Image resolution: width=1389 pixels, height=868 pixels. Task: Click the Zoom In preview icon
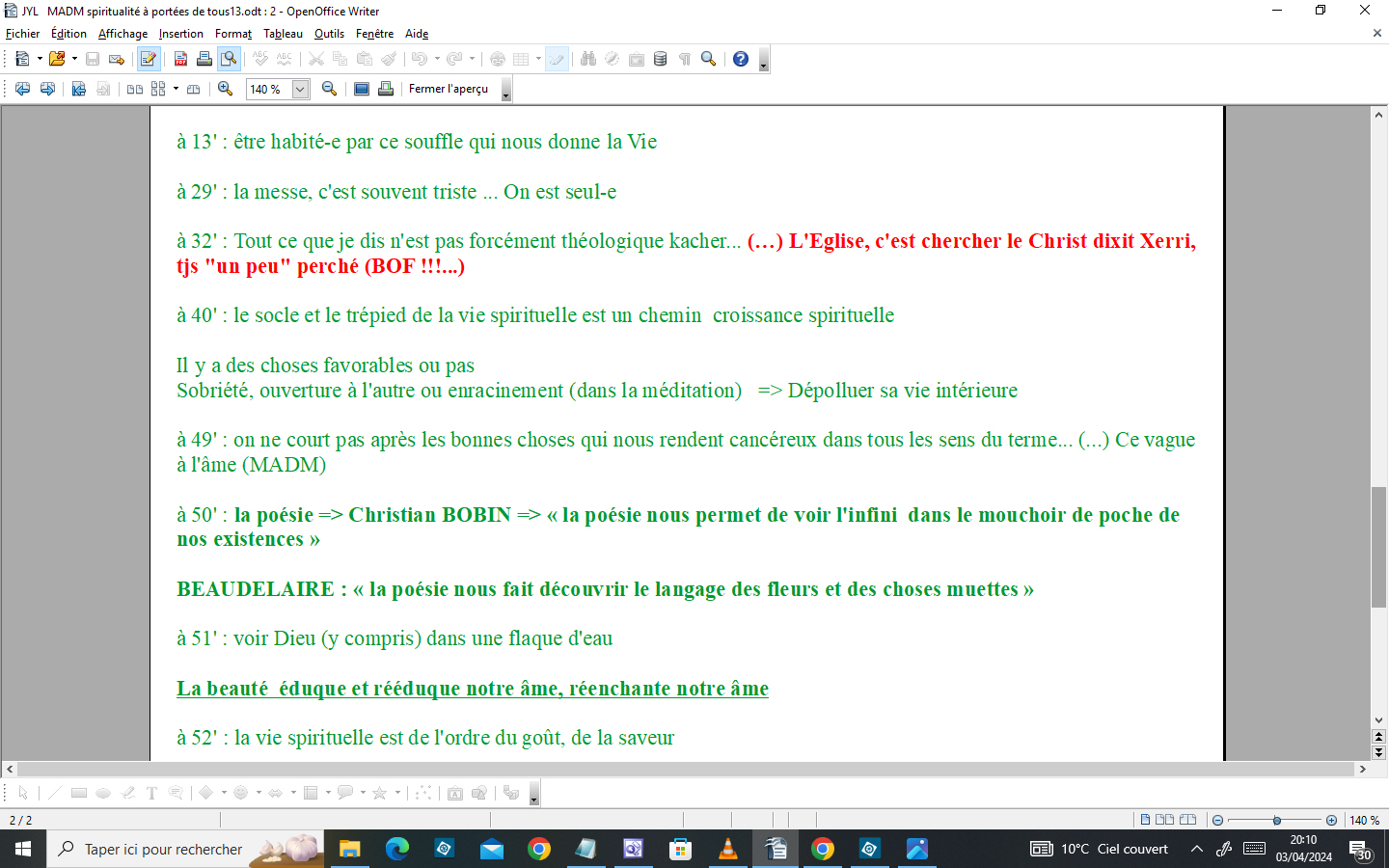click(226, 89)
